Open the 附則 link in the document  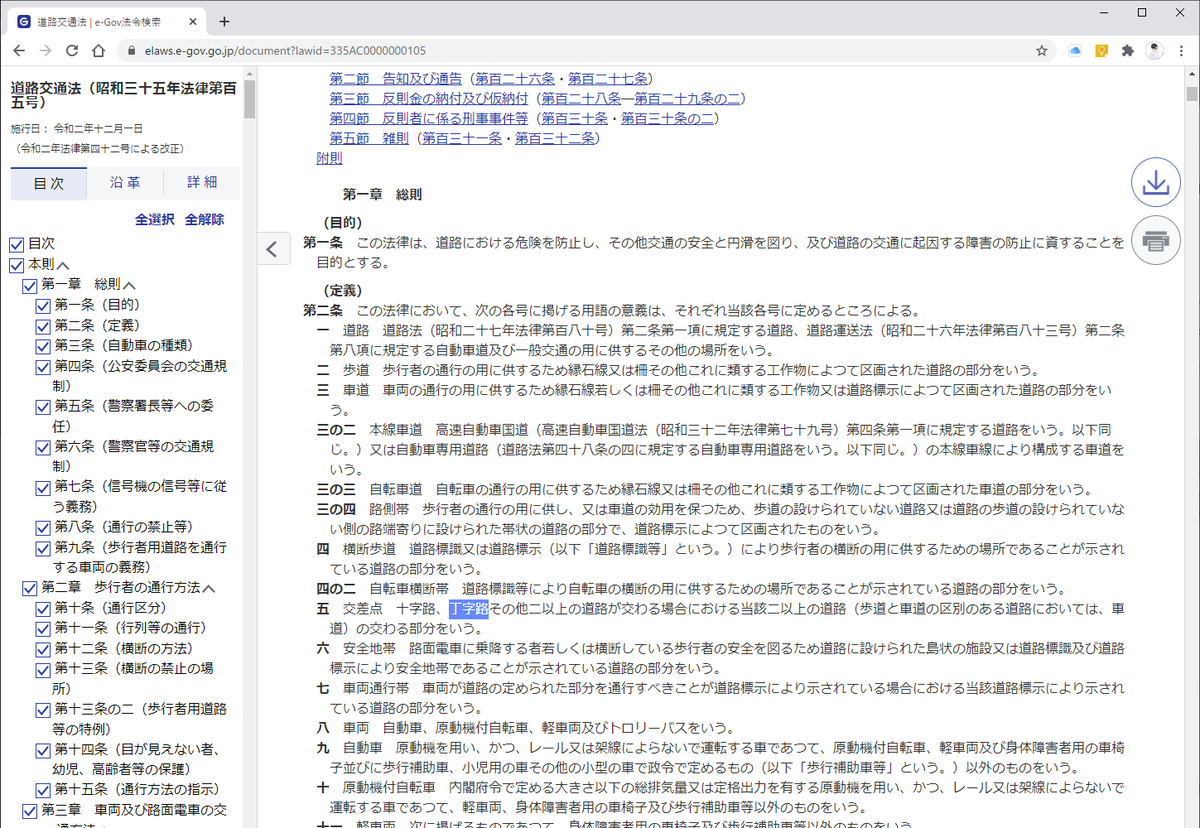point(330,158)
